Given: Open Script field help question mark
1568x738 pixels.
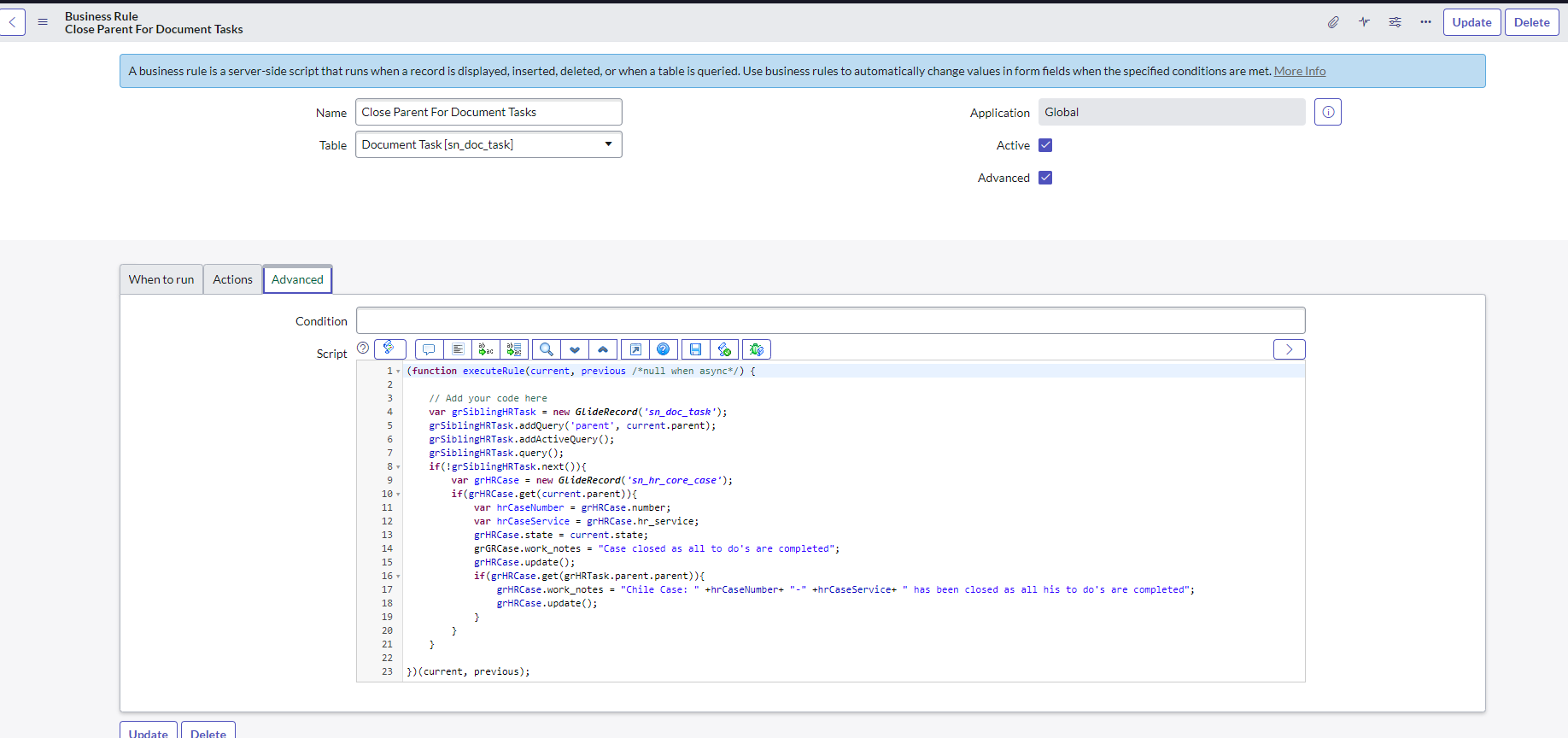Looking at the screenshot, I should 363,348.
